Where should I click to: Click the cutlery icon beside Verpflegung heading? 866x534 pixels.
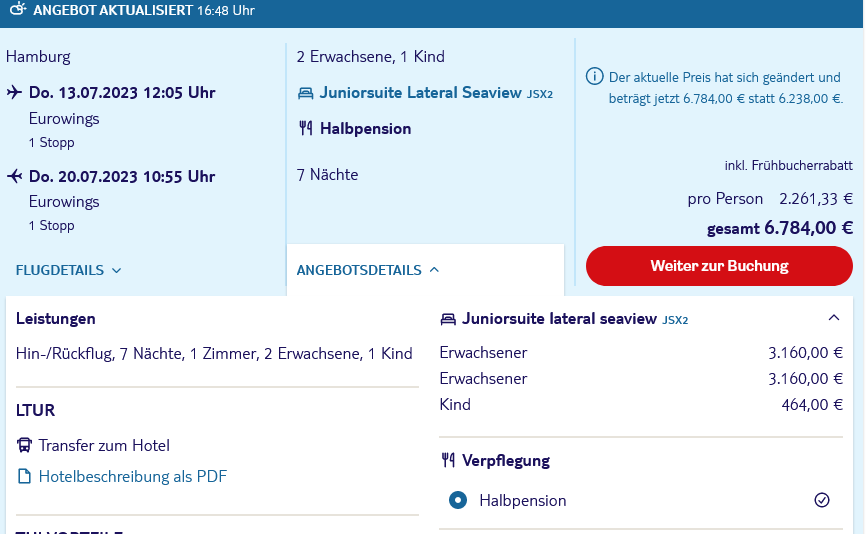(448, 461)
